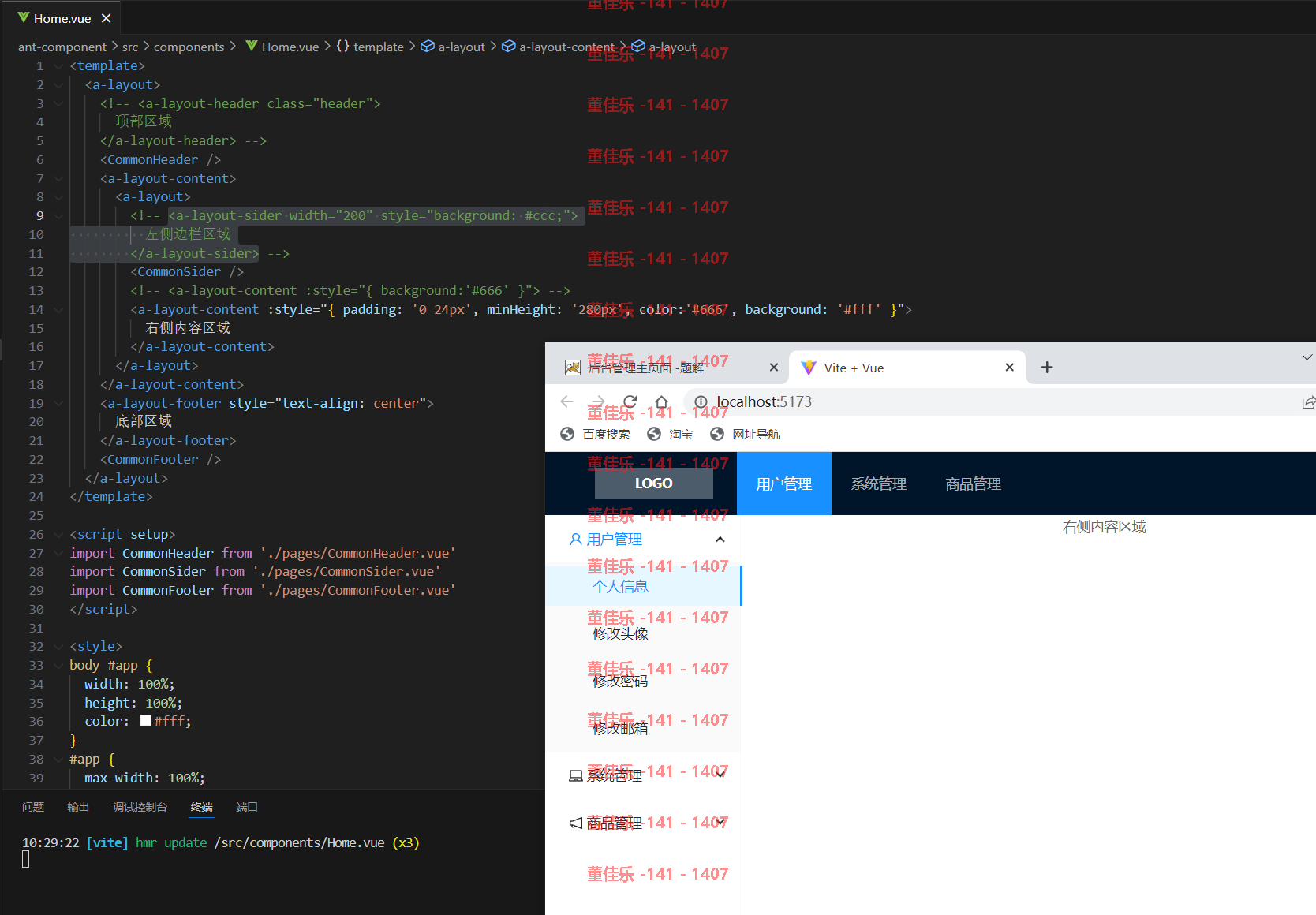This screenshot has width=1316, height=915.
Task: Collapse the script setup fold arrow on line 26
Action: click(x=58, y=535)
